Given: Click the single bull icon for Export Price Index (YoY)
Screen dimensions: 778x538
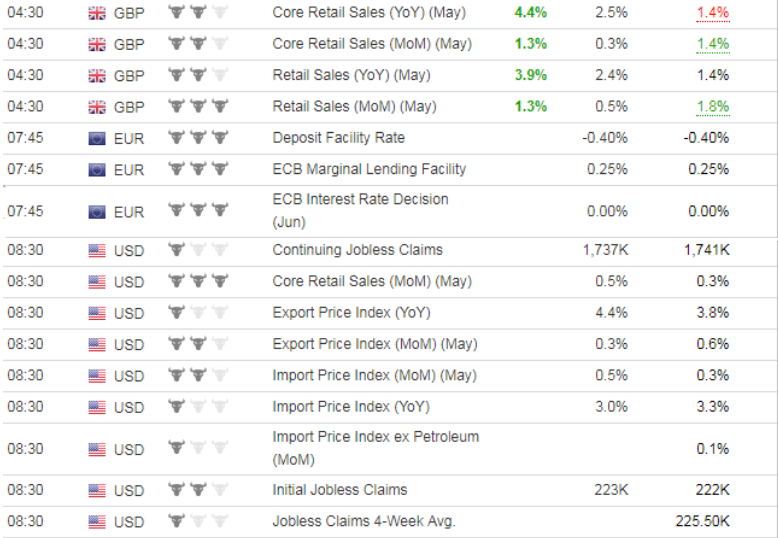Looking at the screenshot, I should click(x=176, y=313).
